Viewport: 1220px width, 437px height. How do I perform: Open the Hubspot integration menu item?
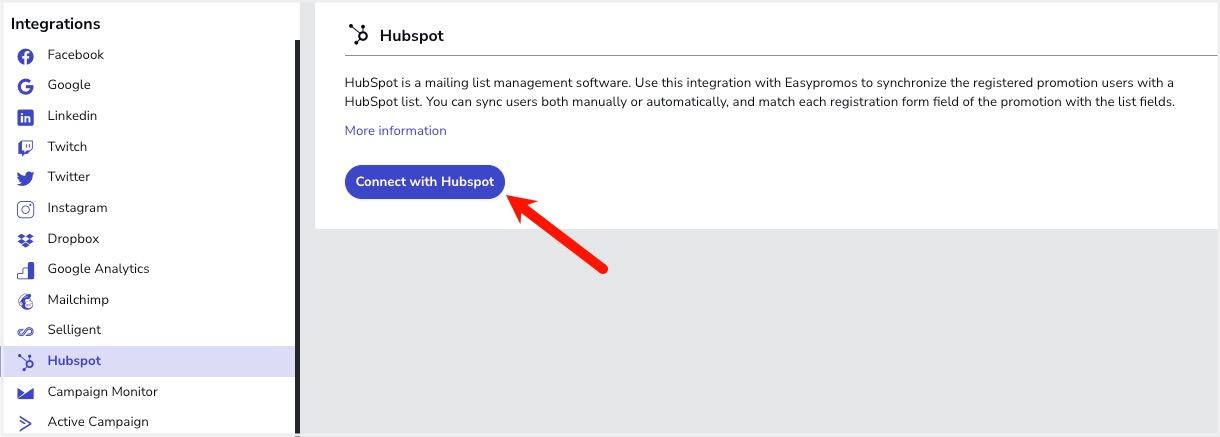point(148,361)
